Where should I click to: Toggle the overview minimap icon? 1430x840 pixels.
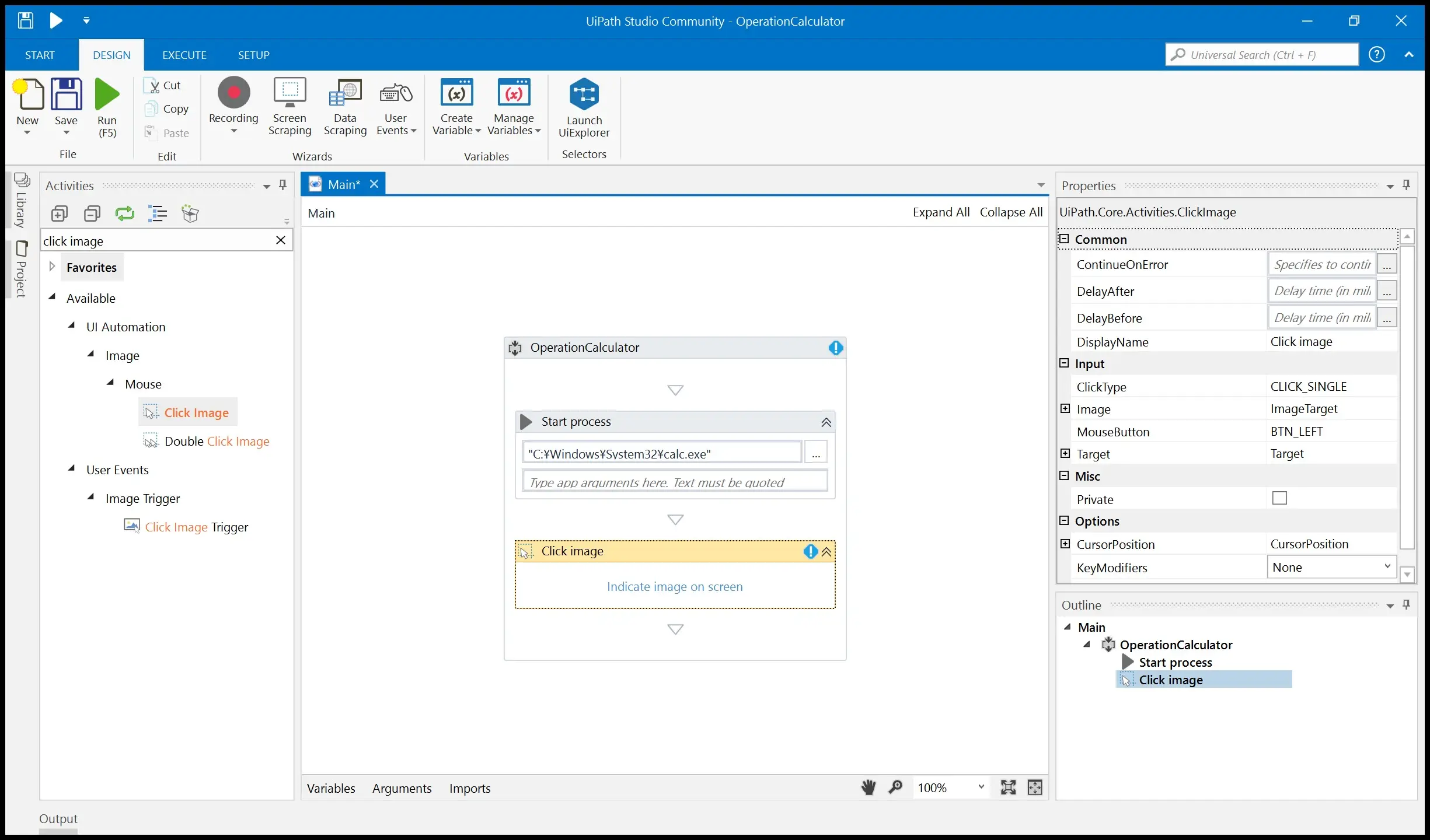1035,787
